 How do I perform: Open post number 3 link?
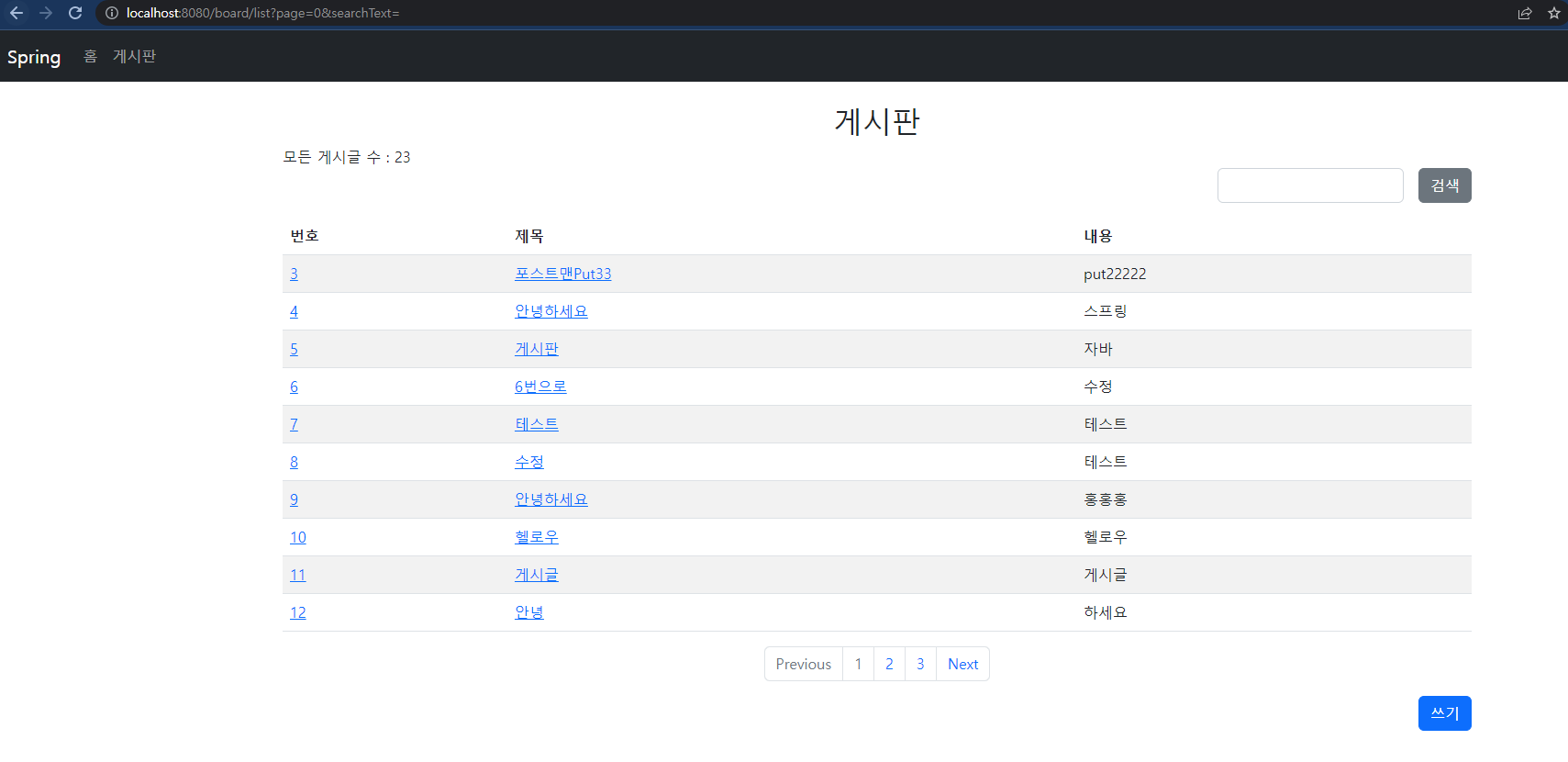tap(294, 274)
